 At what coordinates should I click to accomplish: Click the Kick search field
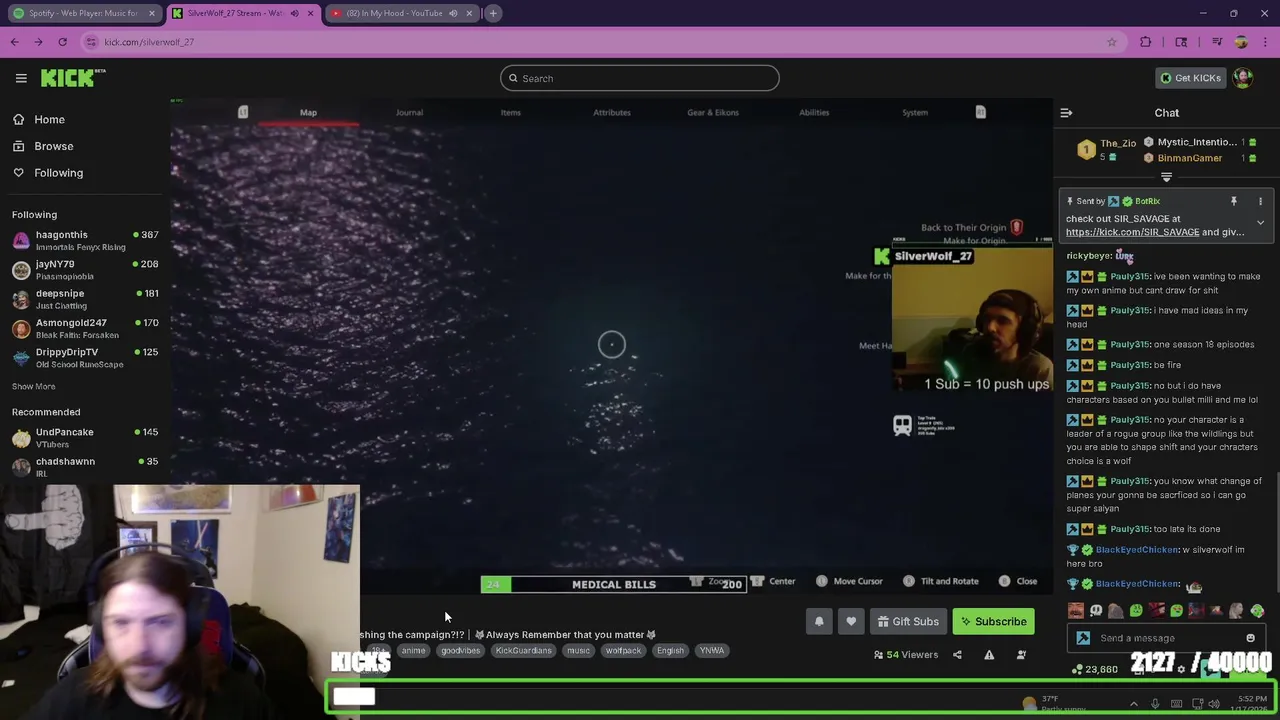tap(640, 78)
